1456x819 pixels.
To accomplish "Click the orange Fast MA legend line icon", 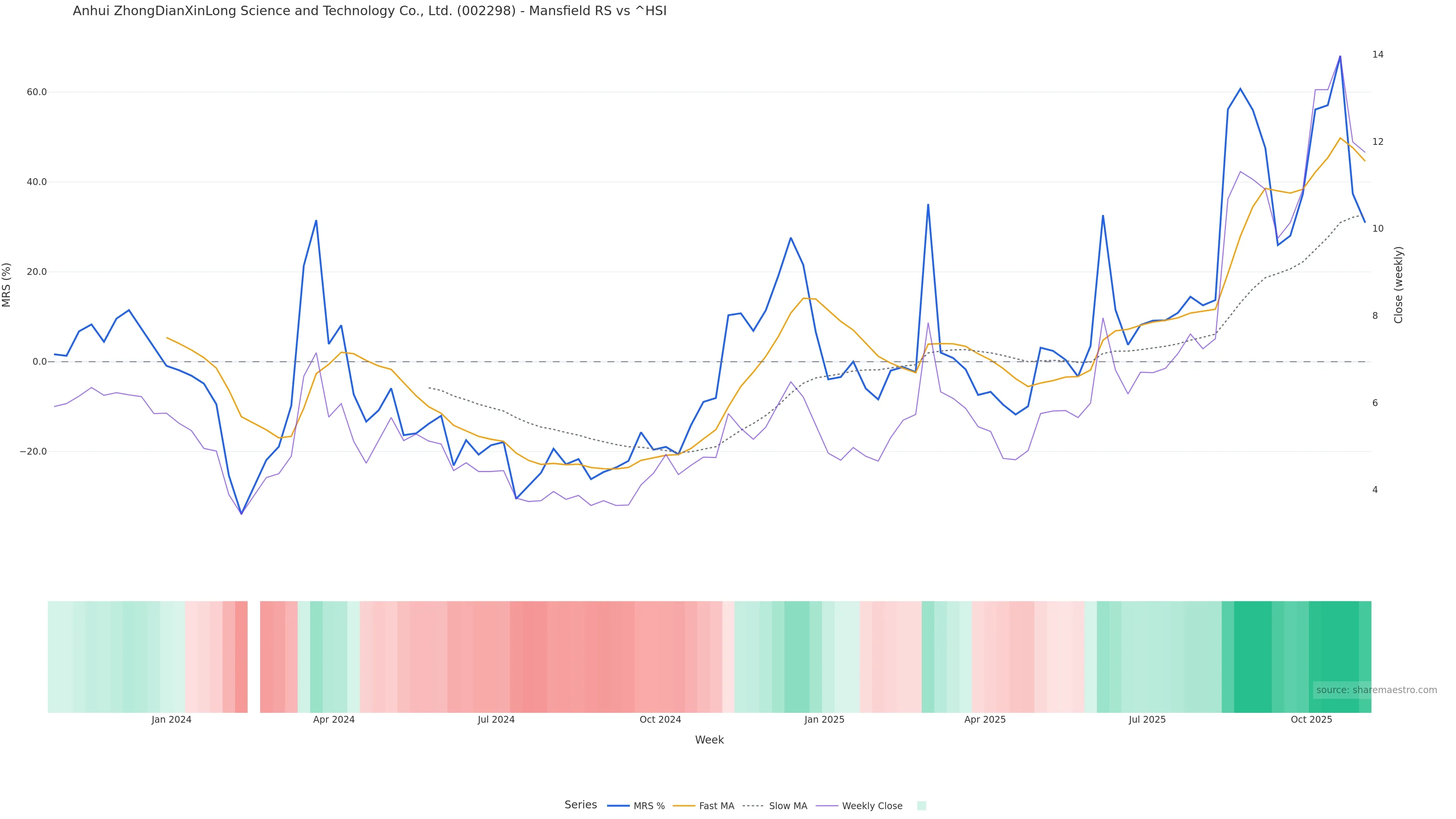I will click(x=684, y=806).
